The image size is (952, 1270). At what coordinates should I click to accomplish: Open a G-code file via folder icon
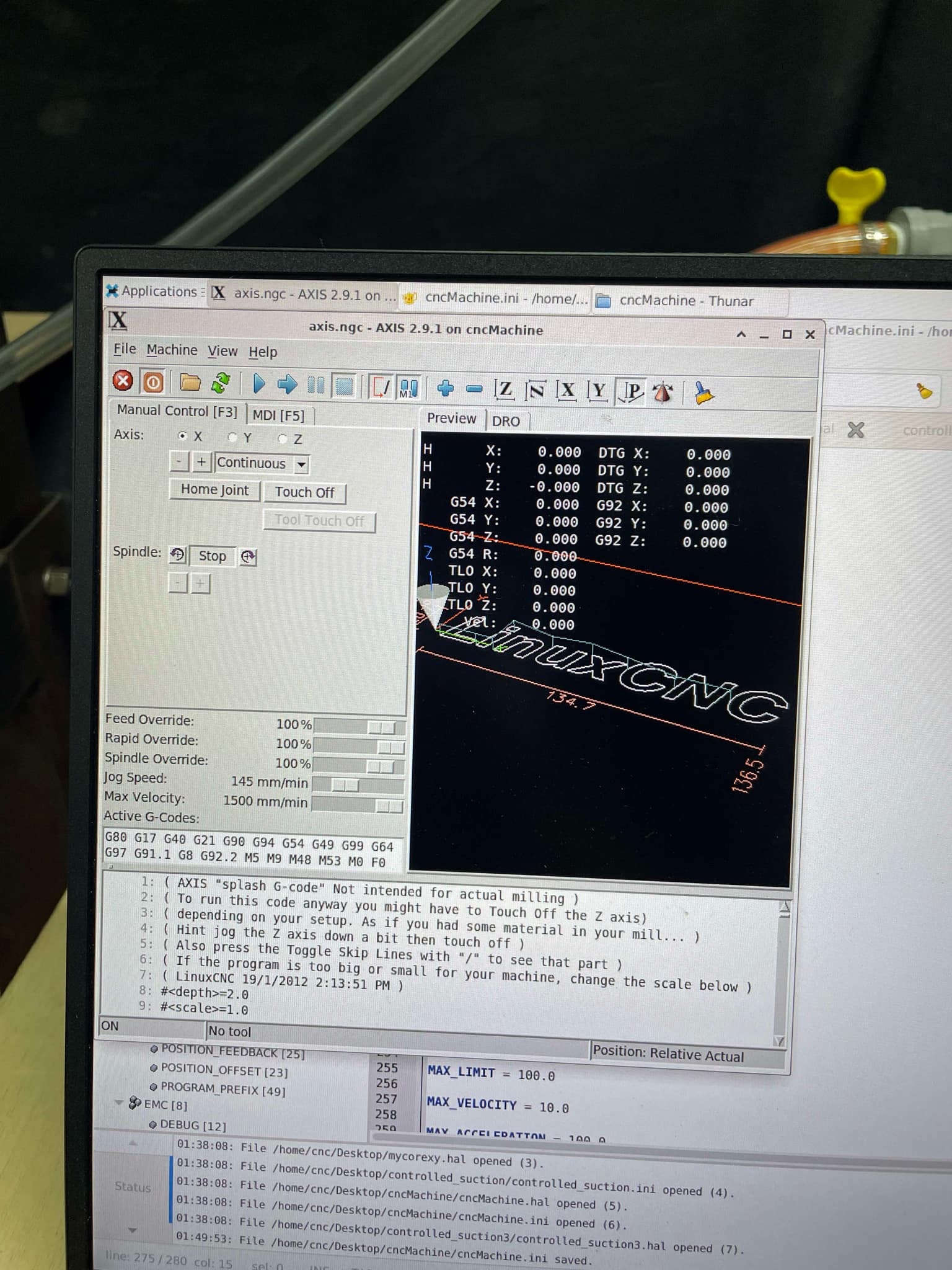[190, 383]
